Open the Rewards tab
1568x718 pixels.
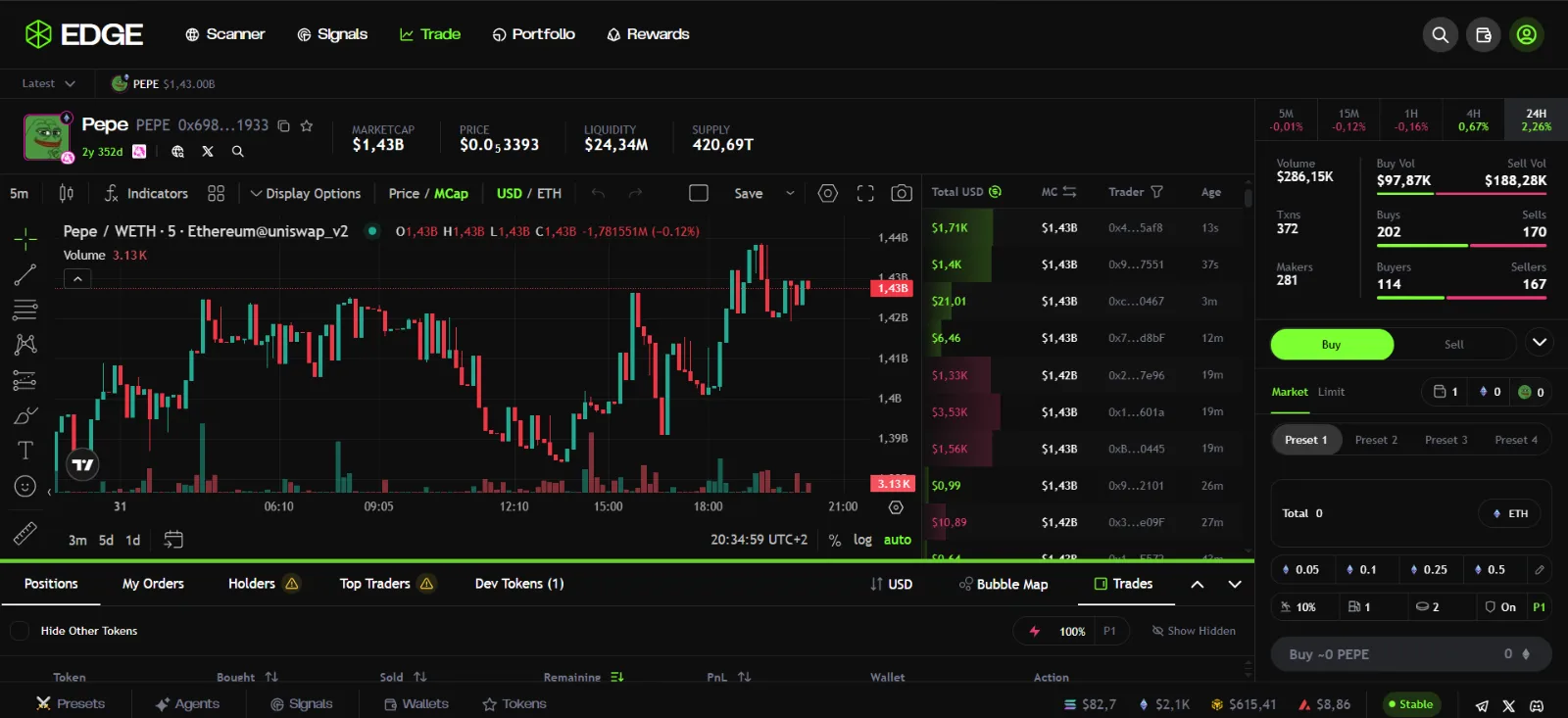coord(649,34)
